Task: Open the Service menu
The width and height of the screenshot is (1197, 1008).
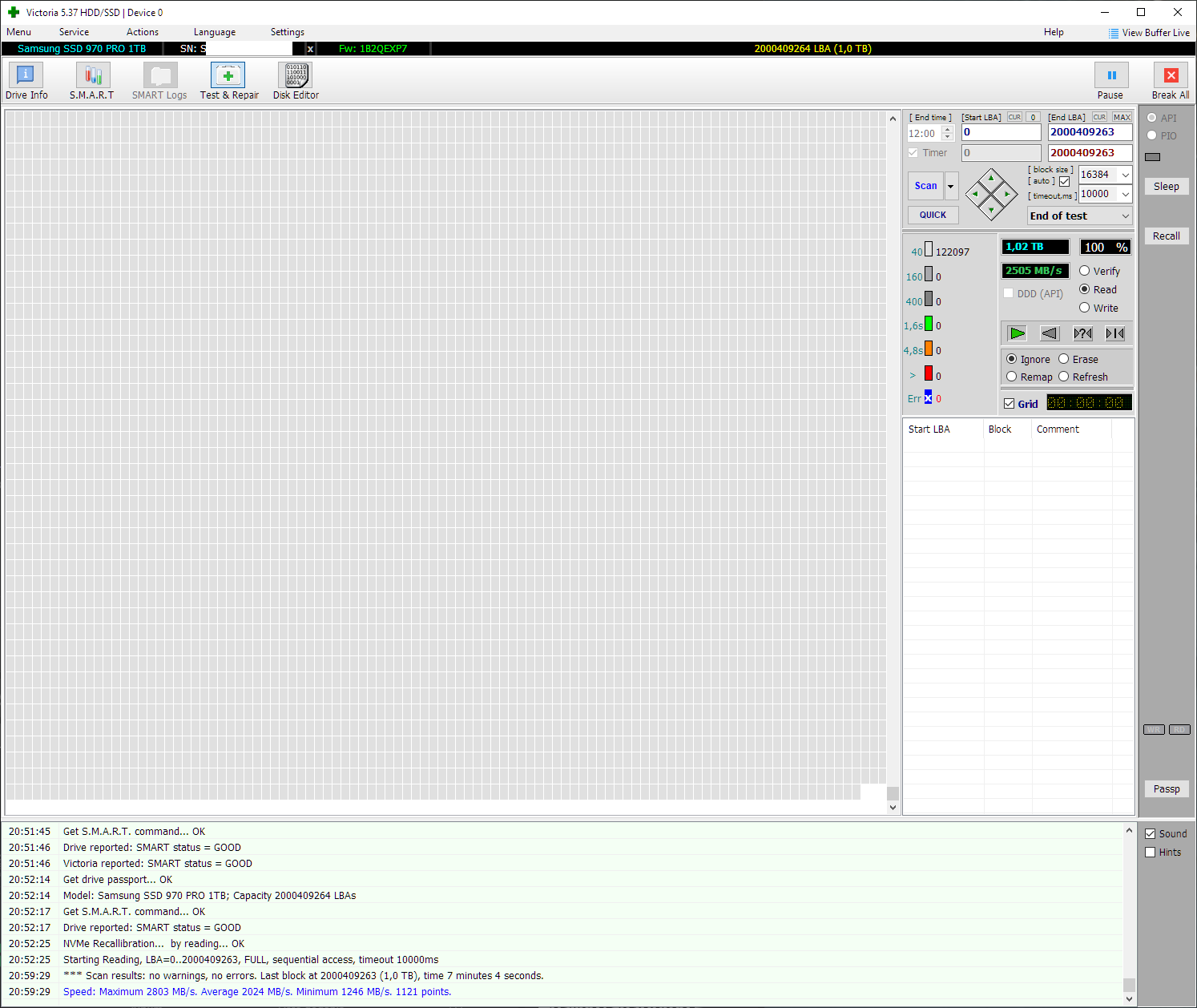Action: point(74,32)
